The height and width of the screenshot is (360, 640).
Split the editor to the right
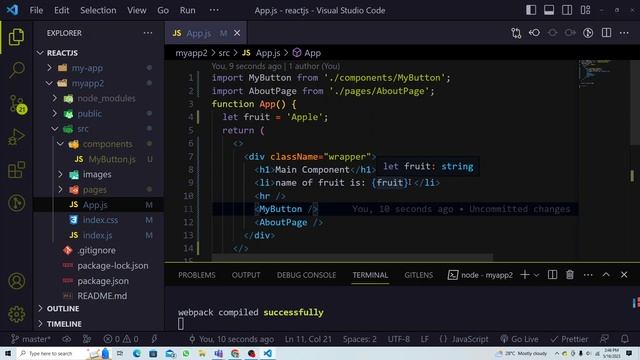point(607,33)
